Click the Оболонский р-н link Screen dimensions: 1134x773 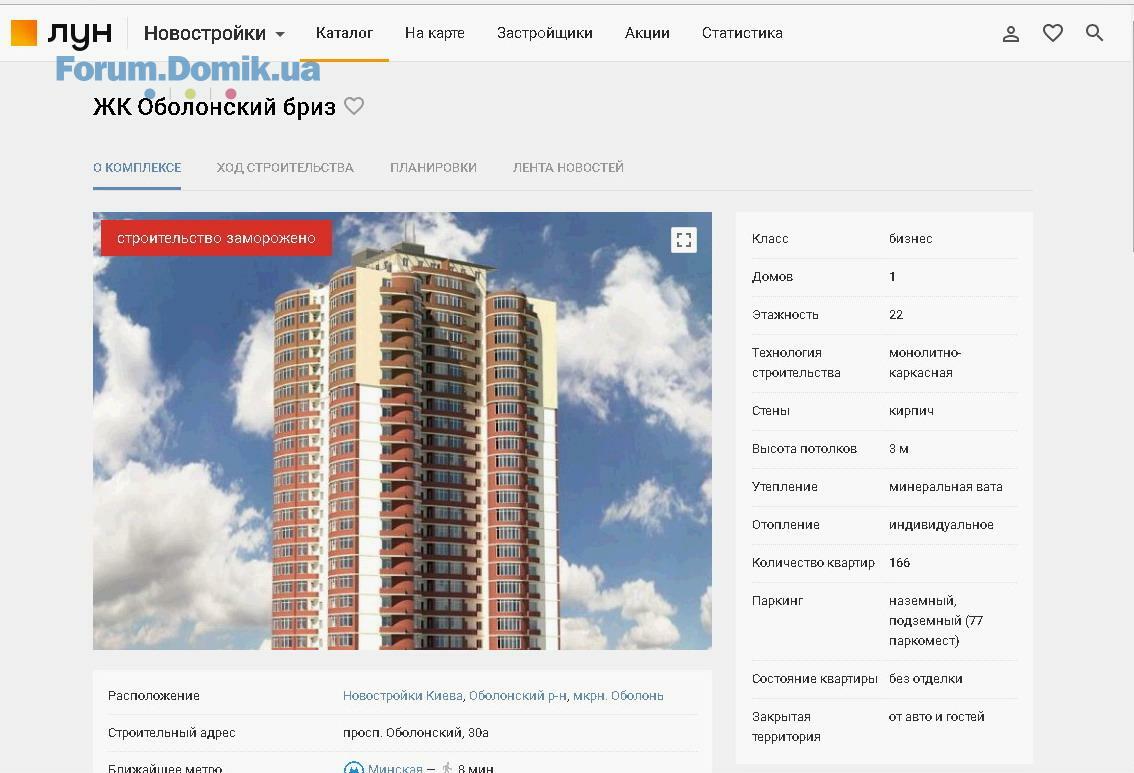tap(518, 696)
